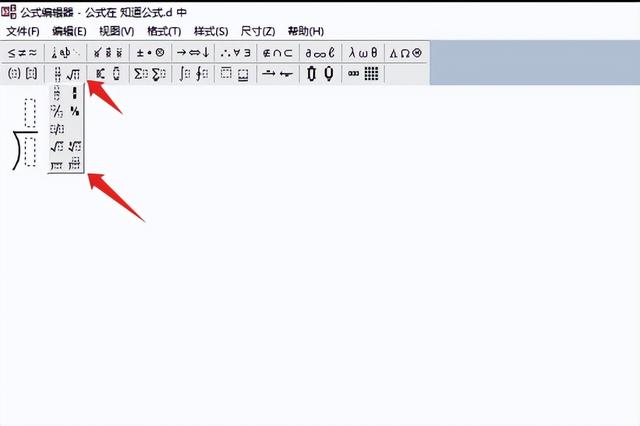Insert the square root template

click(x=57, y=146)
